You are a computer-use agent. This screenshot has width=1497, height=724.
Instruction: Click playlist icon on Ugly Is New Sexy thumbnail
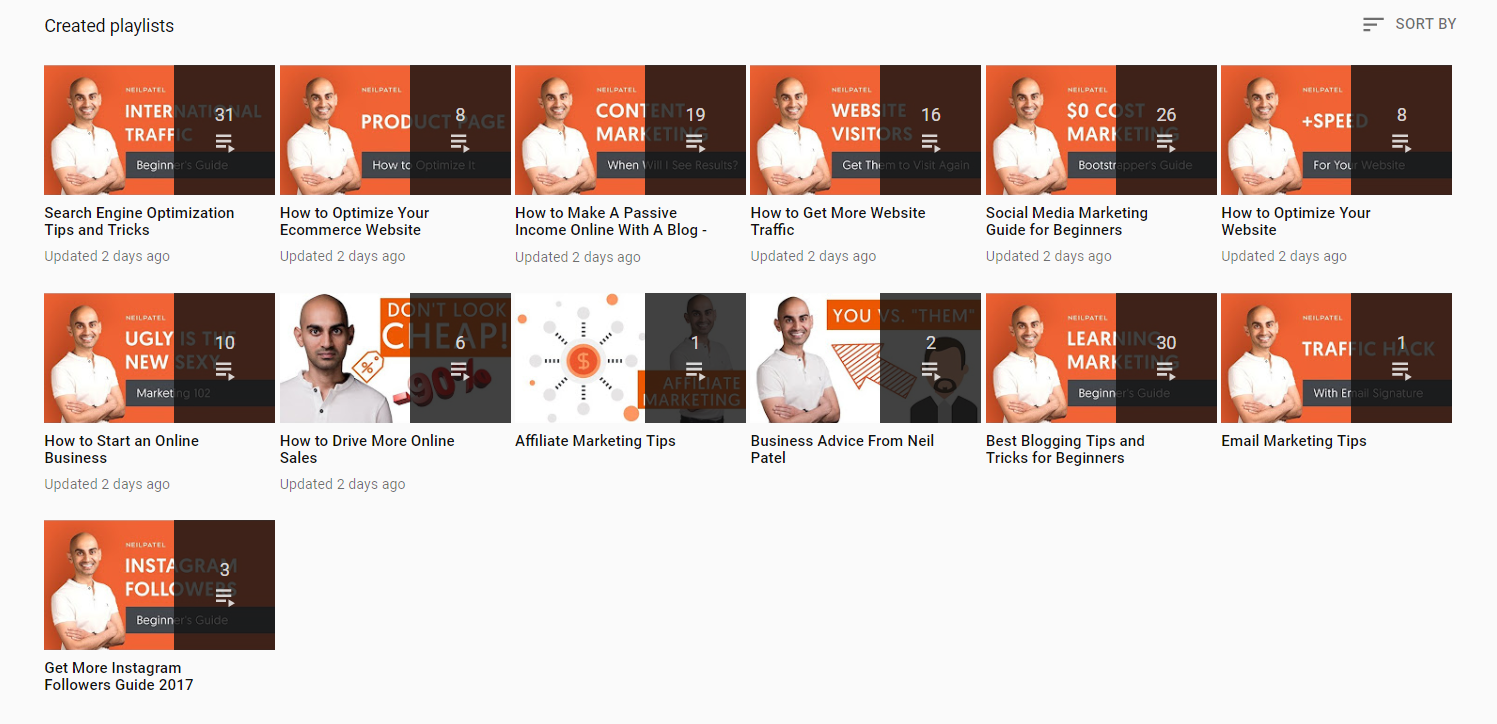pos(224,370)
